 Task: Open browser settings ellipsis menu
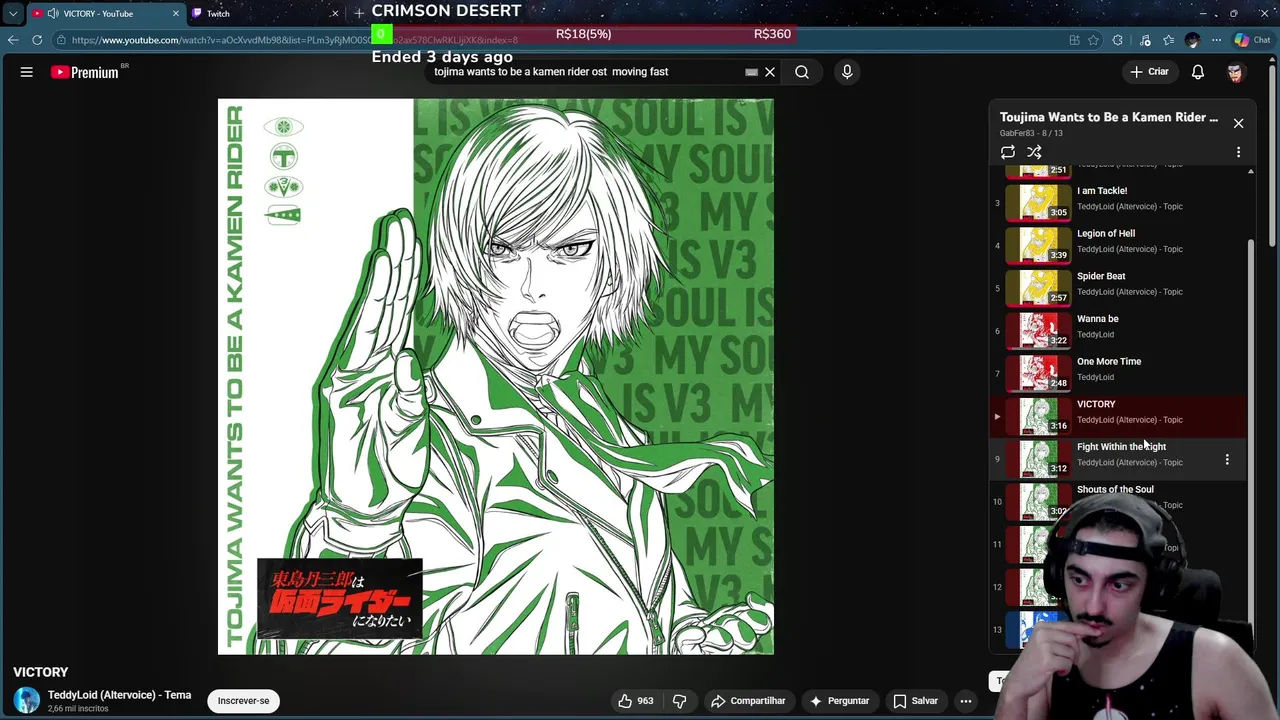coord(1216,40)
